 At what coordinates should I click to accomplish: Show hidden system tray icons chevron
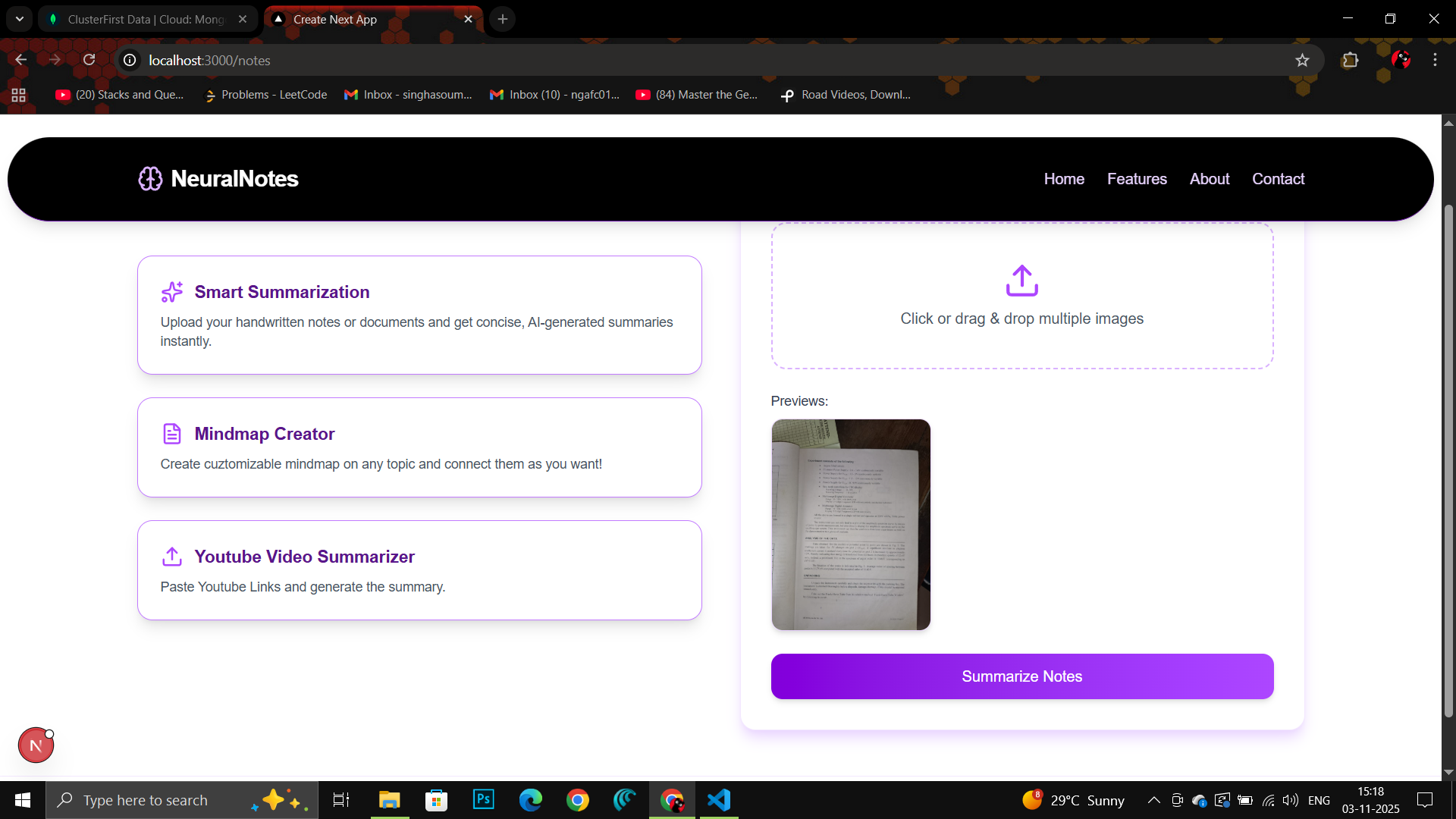coord(1153,800)
